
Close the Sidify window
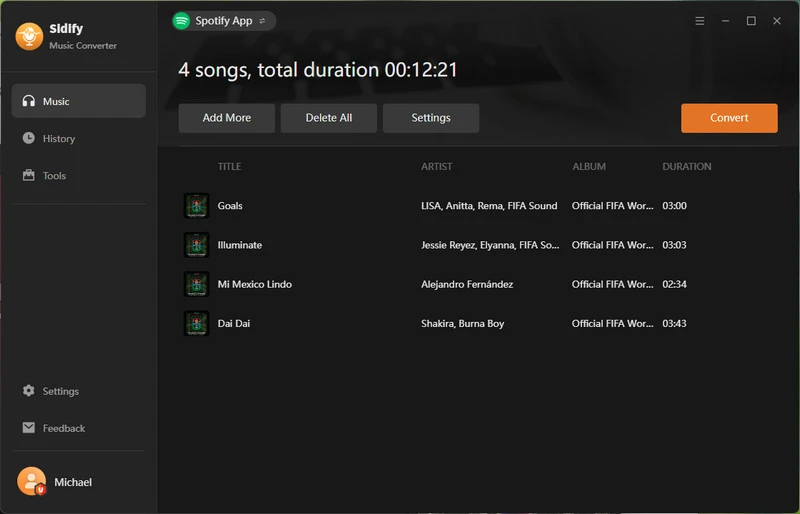click(777, 21)
